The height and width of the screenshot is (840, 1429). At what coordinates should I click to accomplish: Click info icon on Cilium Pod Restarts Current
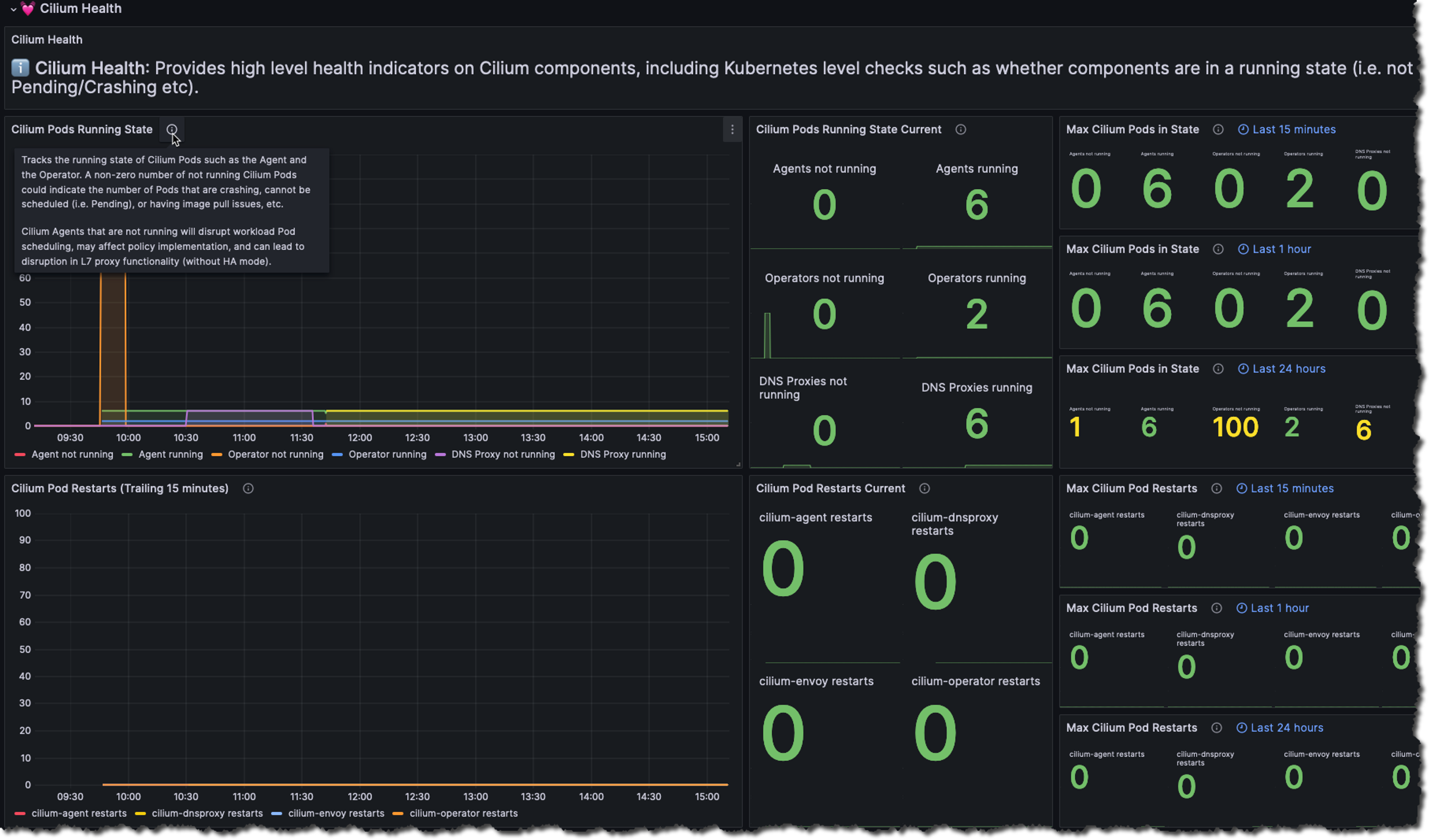[924, 488]
